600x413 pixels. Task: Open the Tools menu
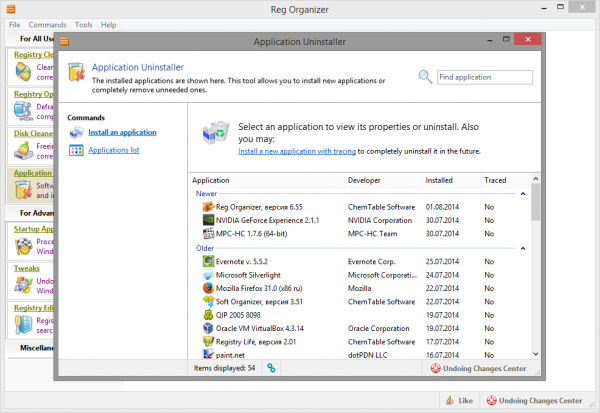coord(83,25)
